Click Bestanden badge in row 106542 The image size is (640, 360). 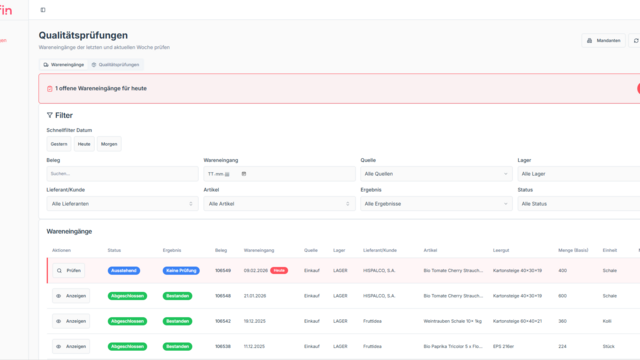coord(178,321)
